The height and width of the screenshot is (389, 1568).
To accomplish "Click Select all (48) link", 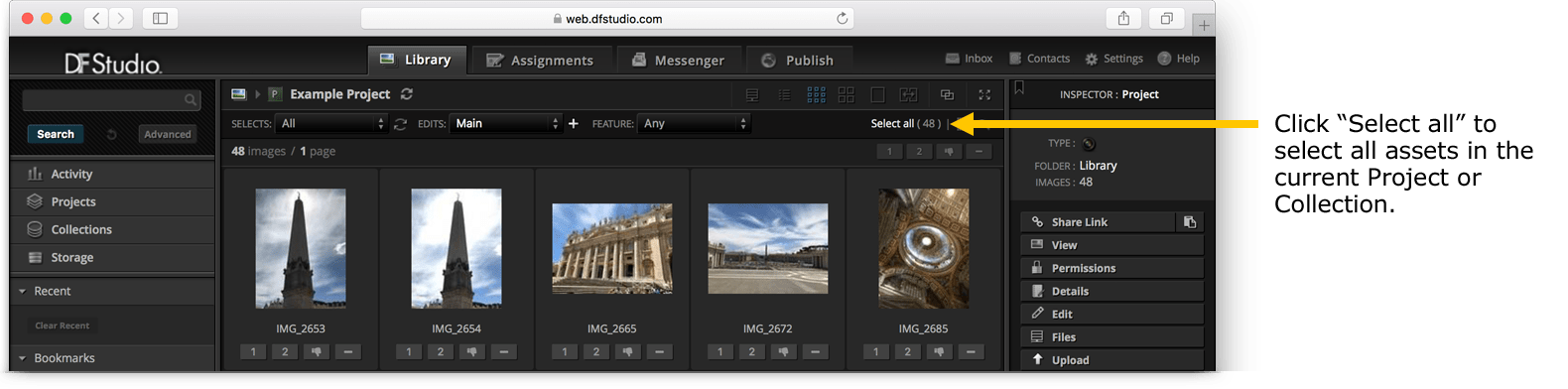I will click(905, 123).
